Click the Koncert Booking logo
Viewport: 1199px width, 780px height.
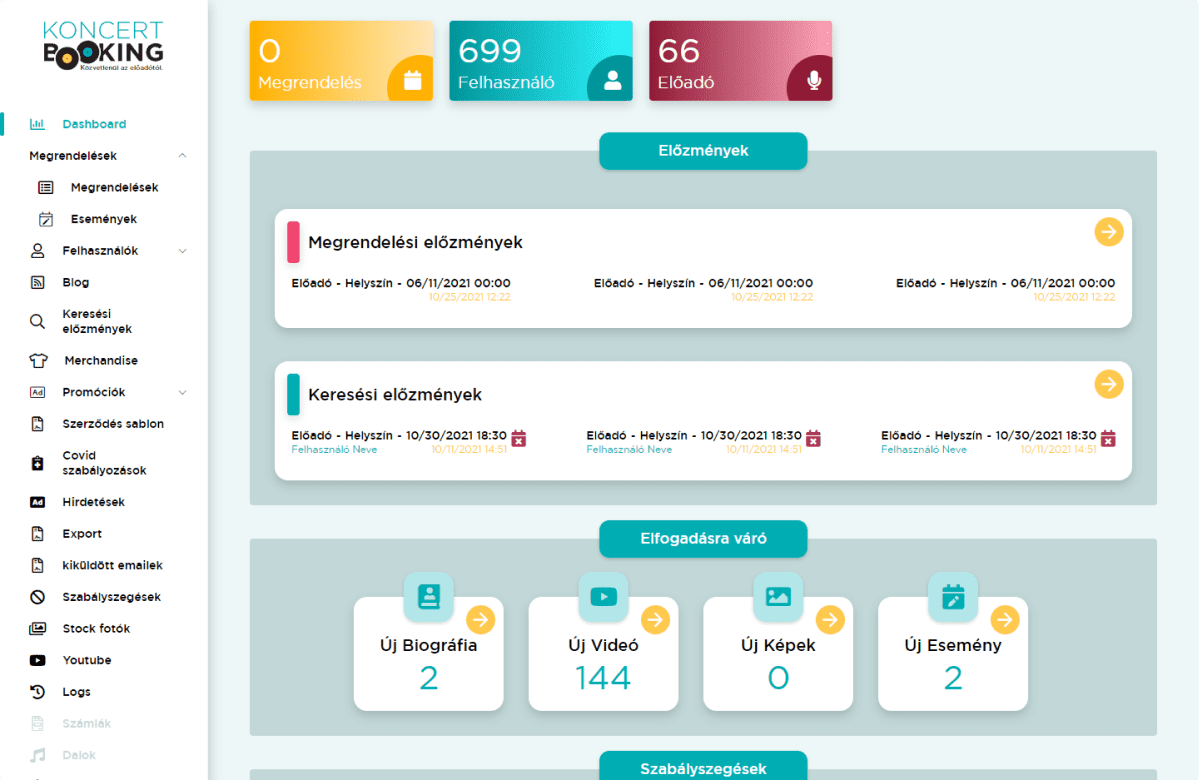(103, 46)
